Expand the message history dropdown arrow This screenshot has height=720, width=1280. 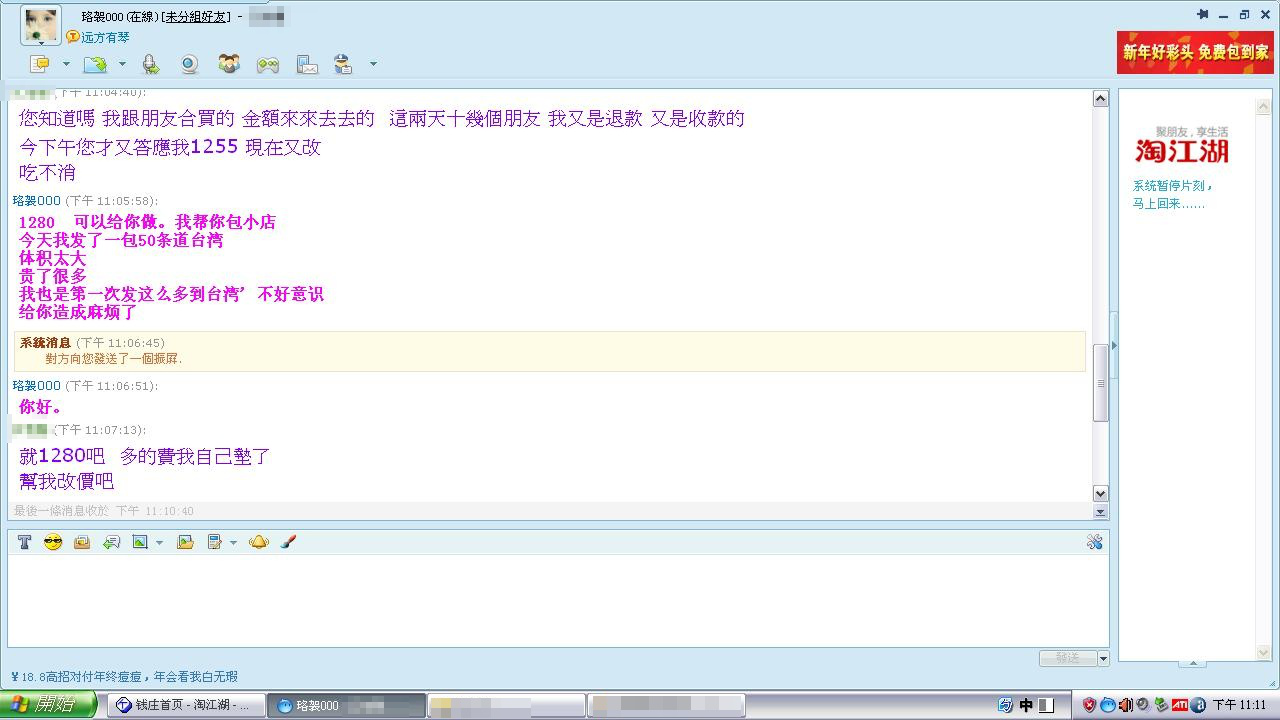pyautogui.click(x=233, y=543)
